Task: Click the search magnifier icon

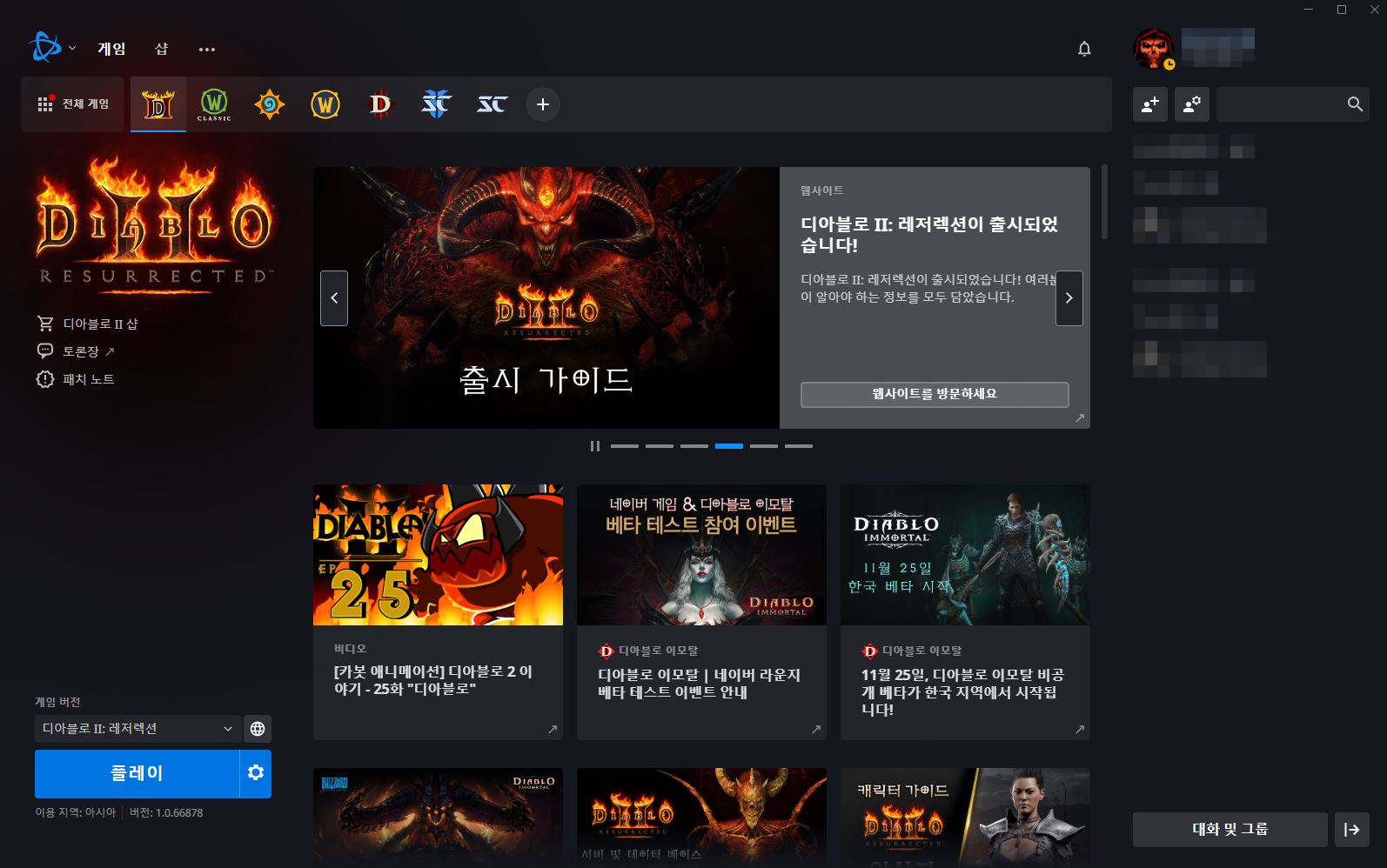Action: (x=1355, y=104)
